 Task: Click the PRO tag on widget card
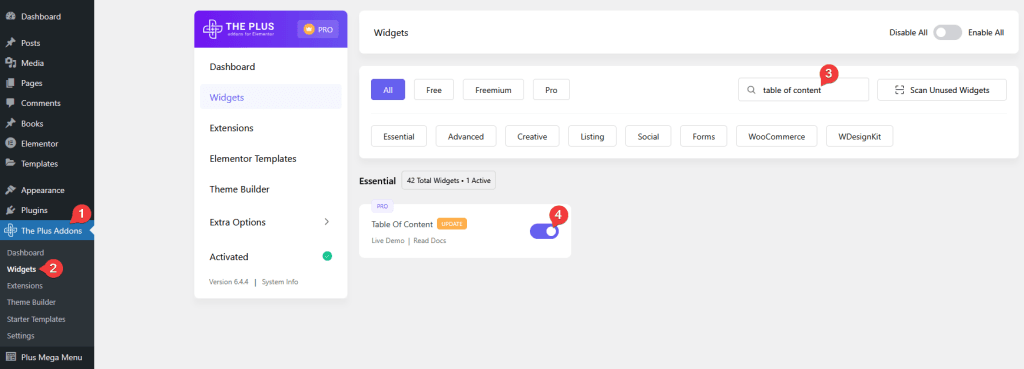pos(382,206)
